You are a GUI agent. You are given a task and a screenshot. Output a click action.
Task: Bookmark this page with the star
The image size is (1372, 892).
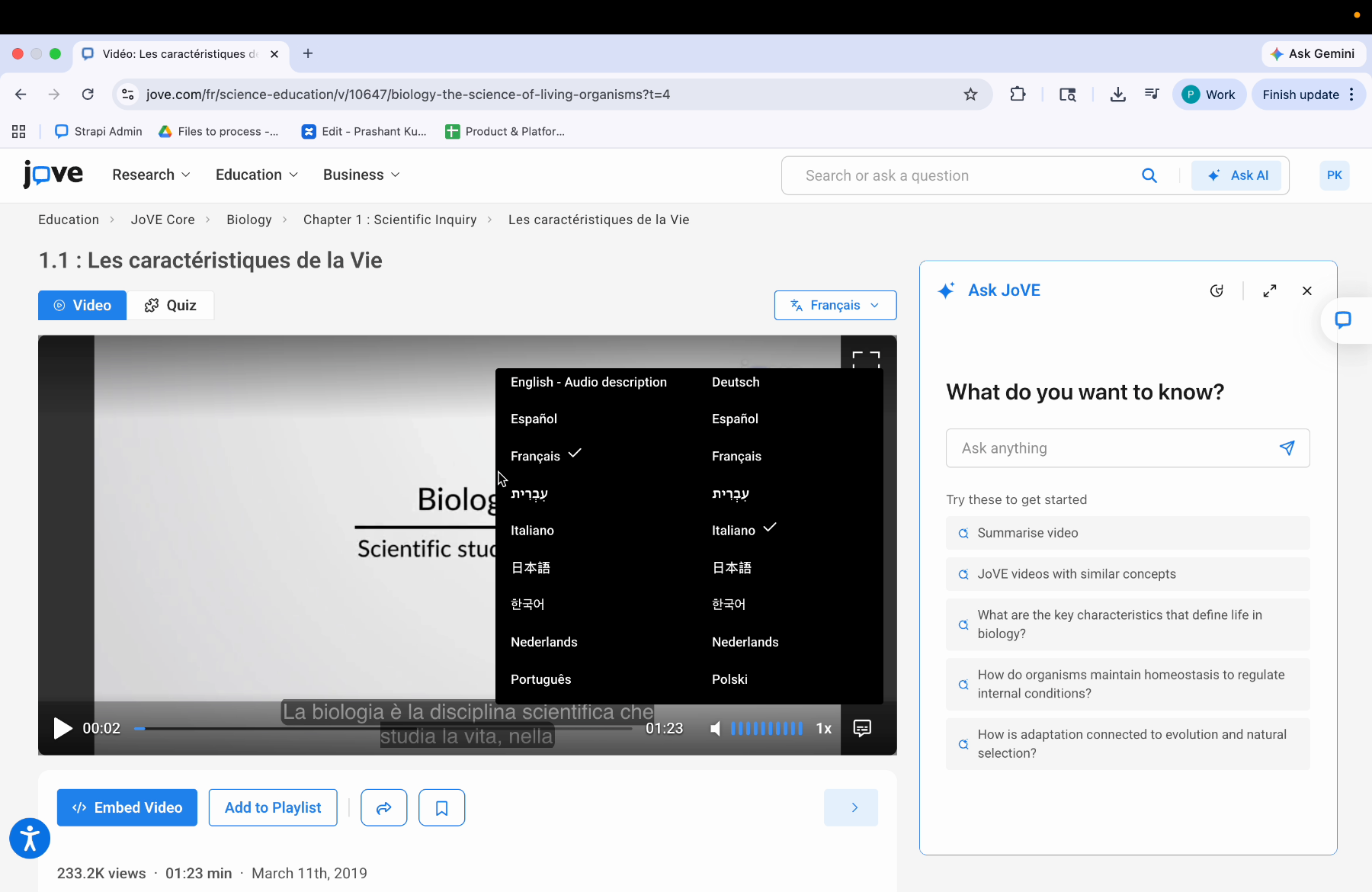(x=970, y=95)
